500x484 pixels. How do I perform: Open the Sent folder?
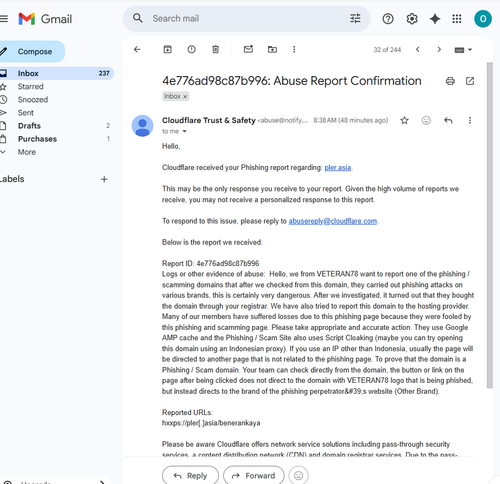click(x=26, y=113)
